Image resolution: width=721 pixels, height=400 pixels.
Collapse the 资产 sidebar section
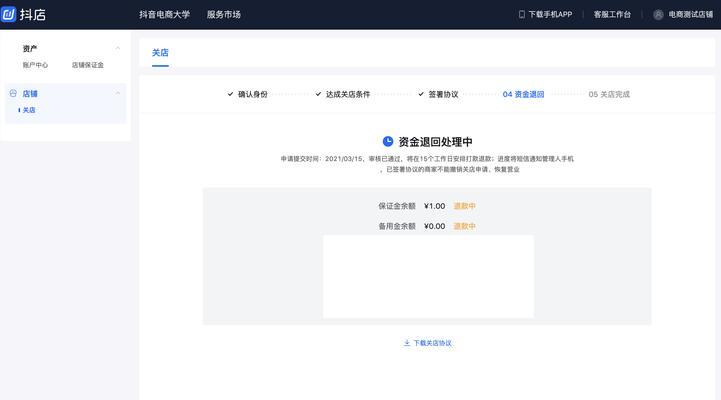click(x=118, y=48)
